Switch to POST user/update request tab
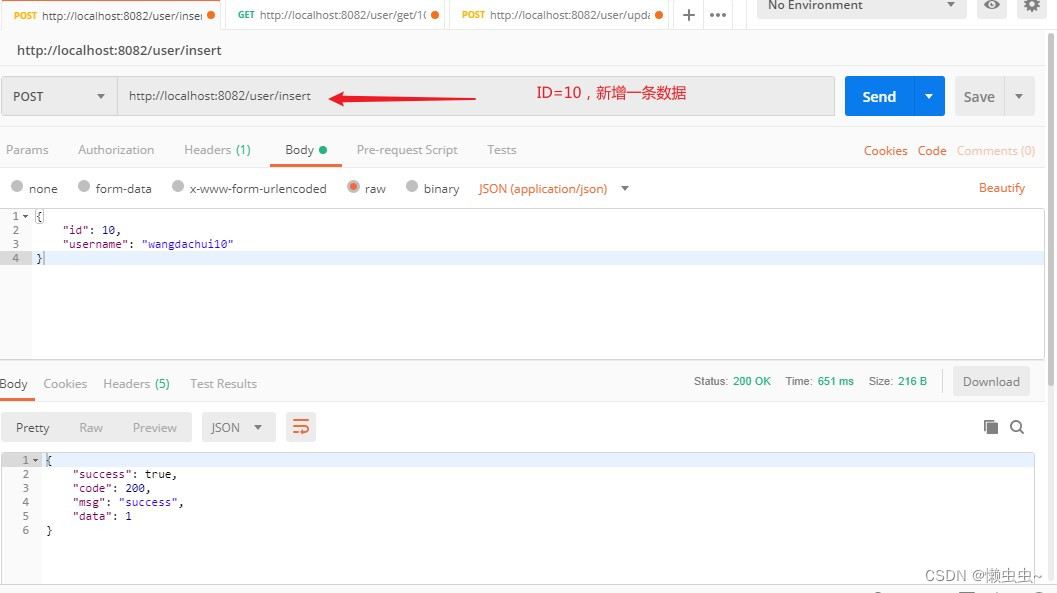Screen dimensions: 1057x593 [559, 15]
